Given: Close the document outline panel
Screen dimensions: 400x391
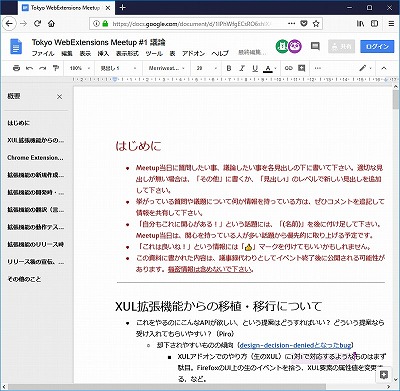Looking at the screenshot, I should pos(59,97).
